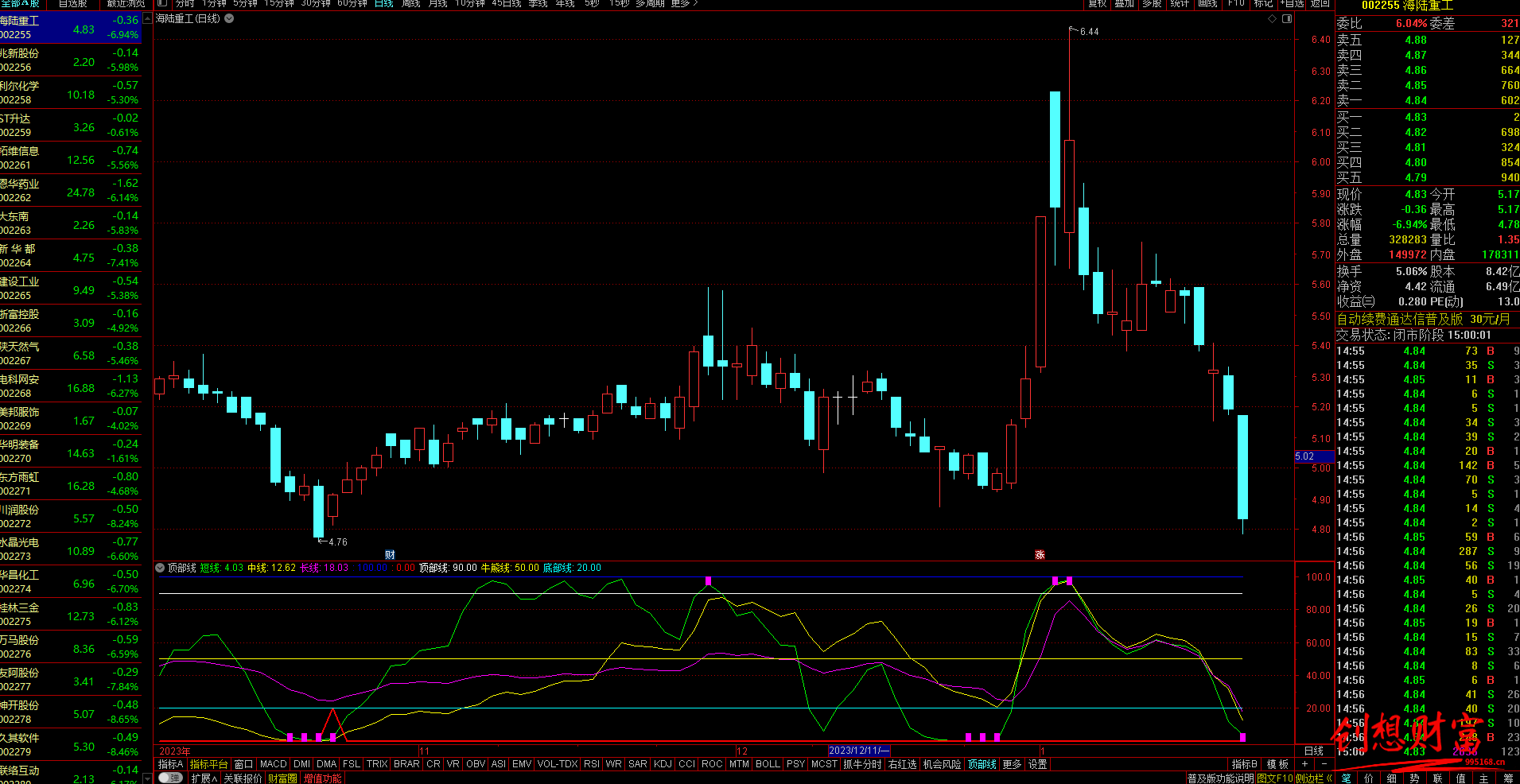This screenshot has height=784, width=1520.
Task: Collapse the sidebar via 侧边栏《
Action: point(1313,778)
